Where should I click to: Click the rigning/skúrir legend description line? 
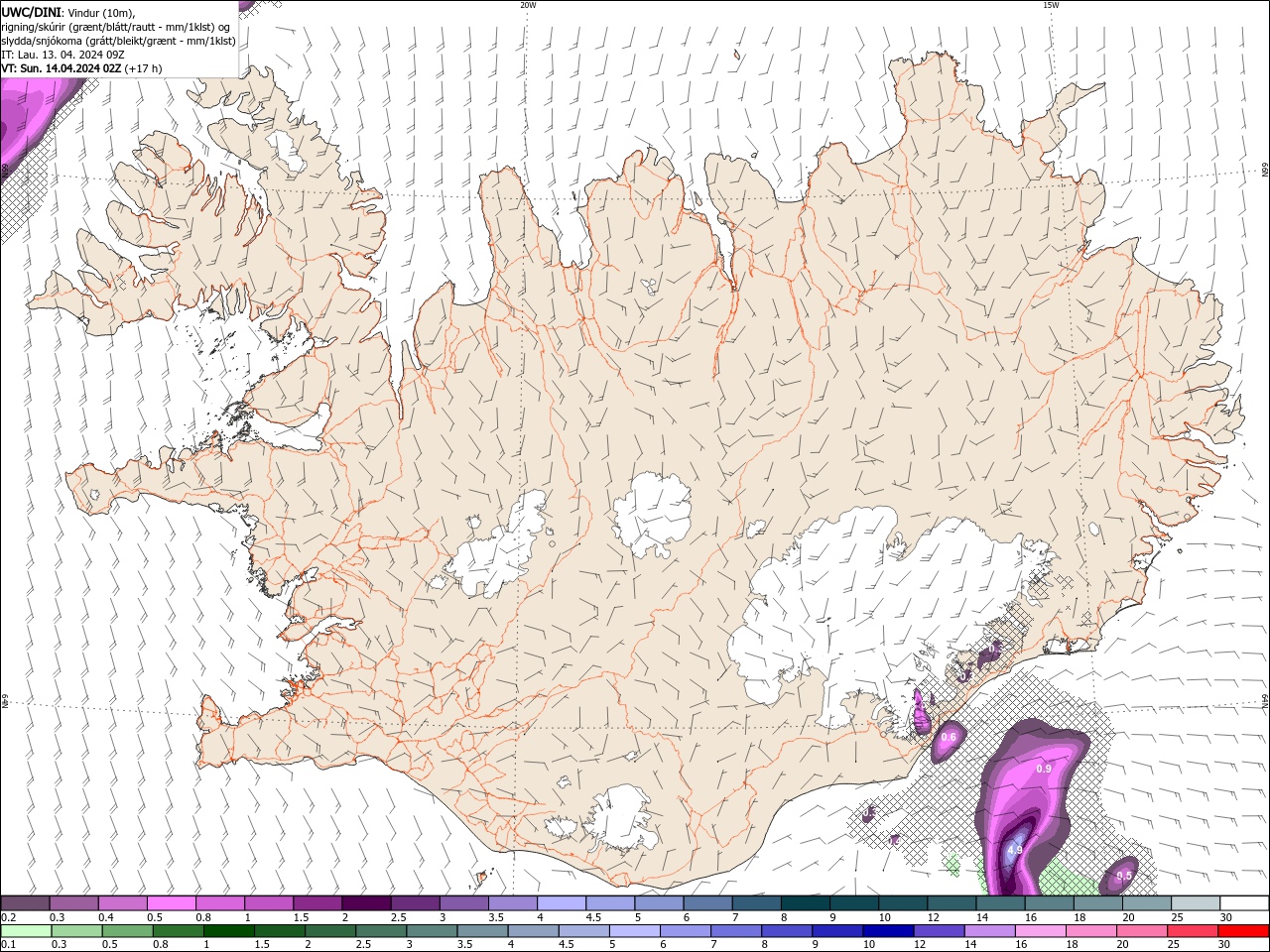(116, 27)
